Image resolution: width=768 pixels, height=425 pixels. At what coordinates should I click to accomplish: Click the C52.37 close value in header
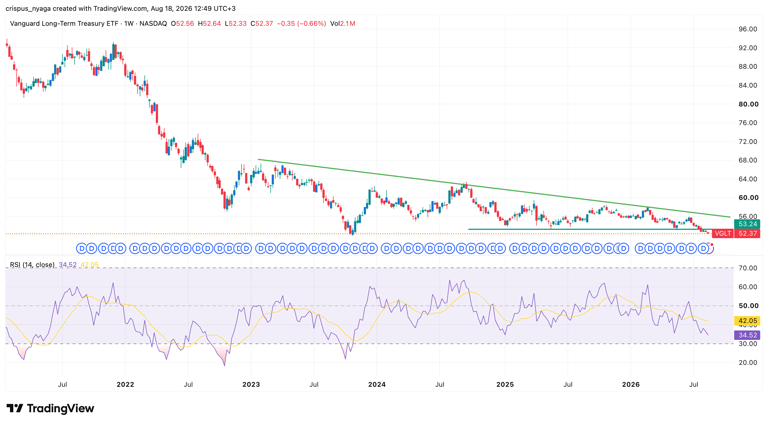point(262,24)
